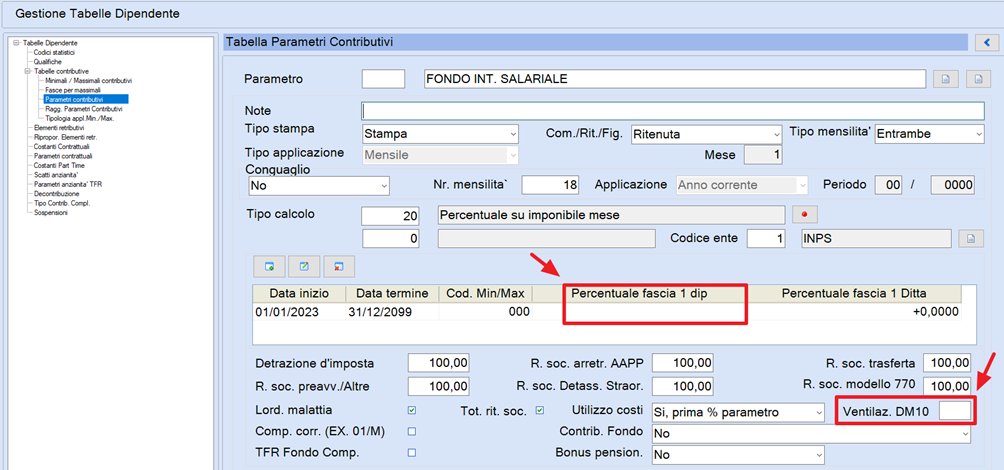1004x470 pixels.
Task: Click the Percentuale fascia 1 Ditta header
Action: pyautogui.click(x=855, y=294)
